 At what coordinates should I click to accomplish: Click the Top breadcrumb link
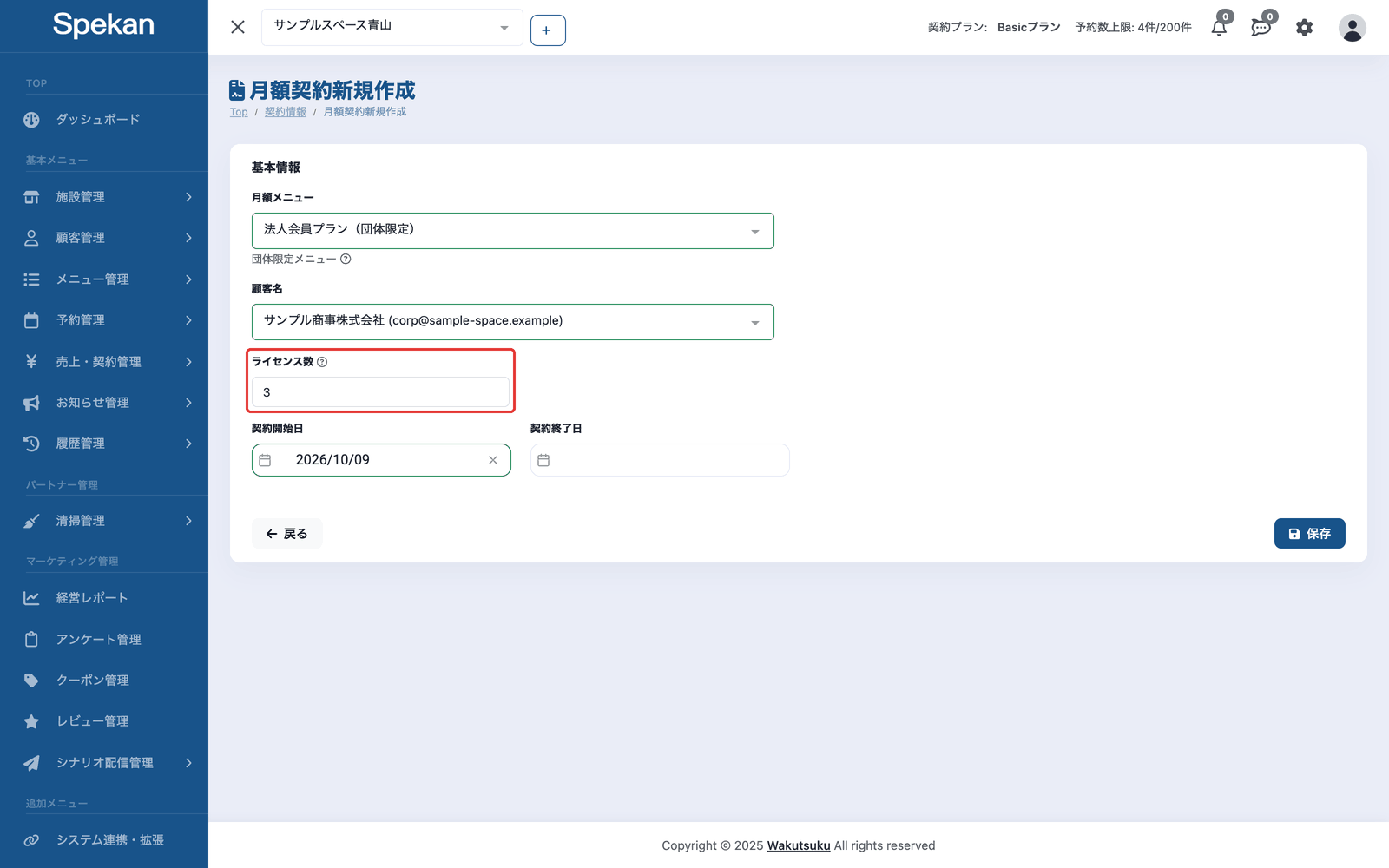[239, 112]
